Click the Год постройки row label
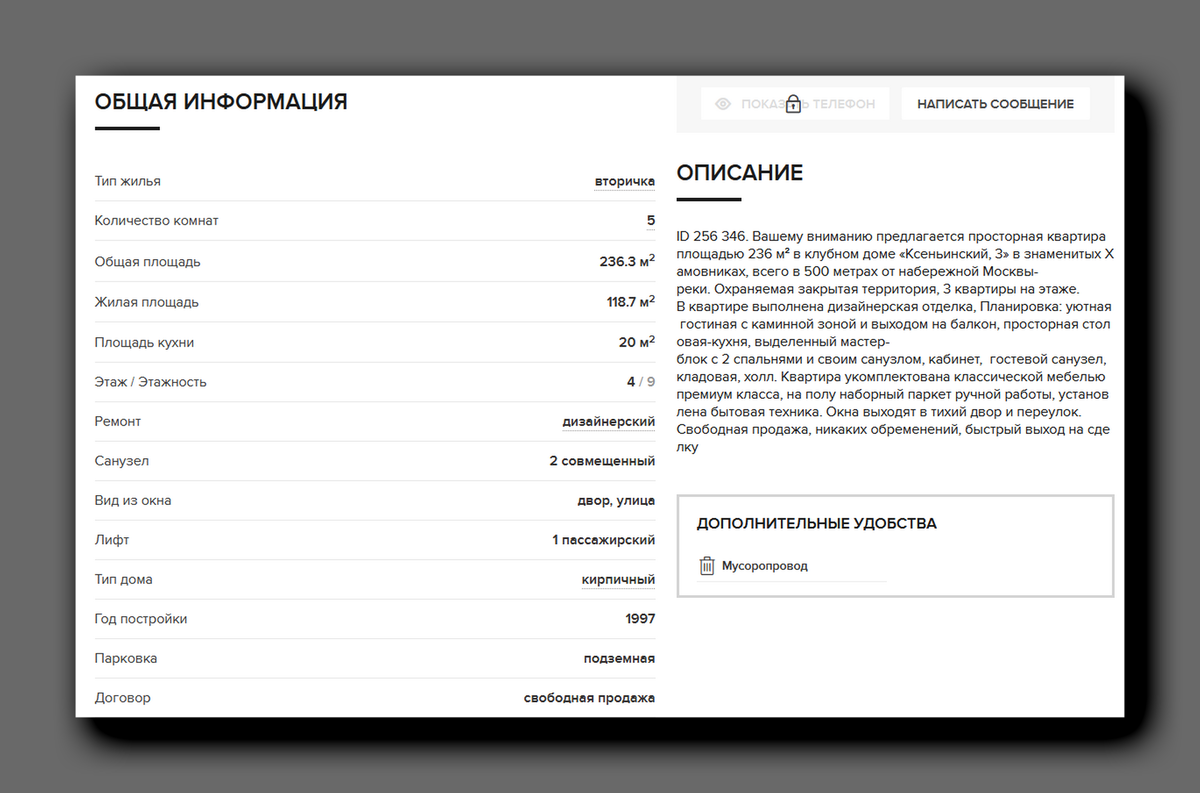 [x=141, y=619]
